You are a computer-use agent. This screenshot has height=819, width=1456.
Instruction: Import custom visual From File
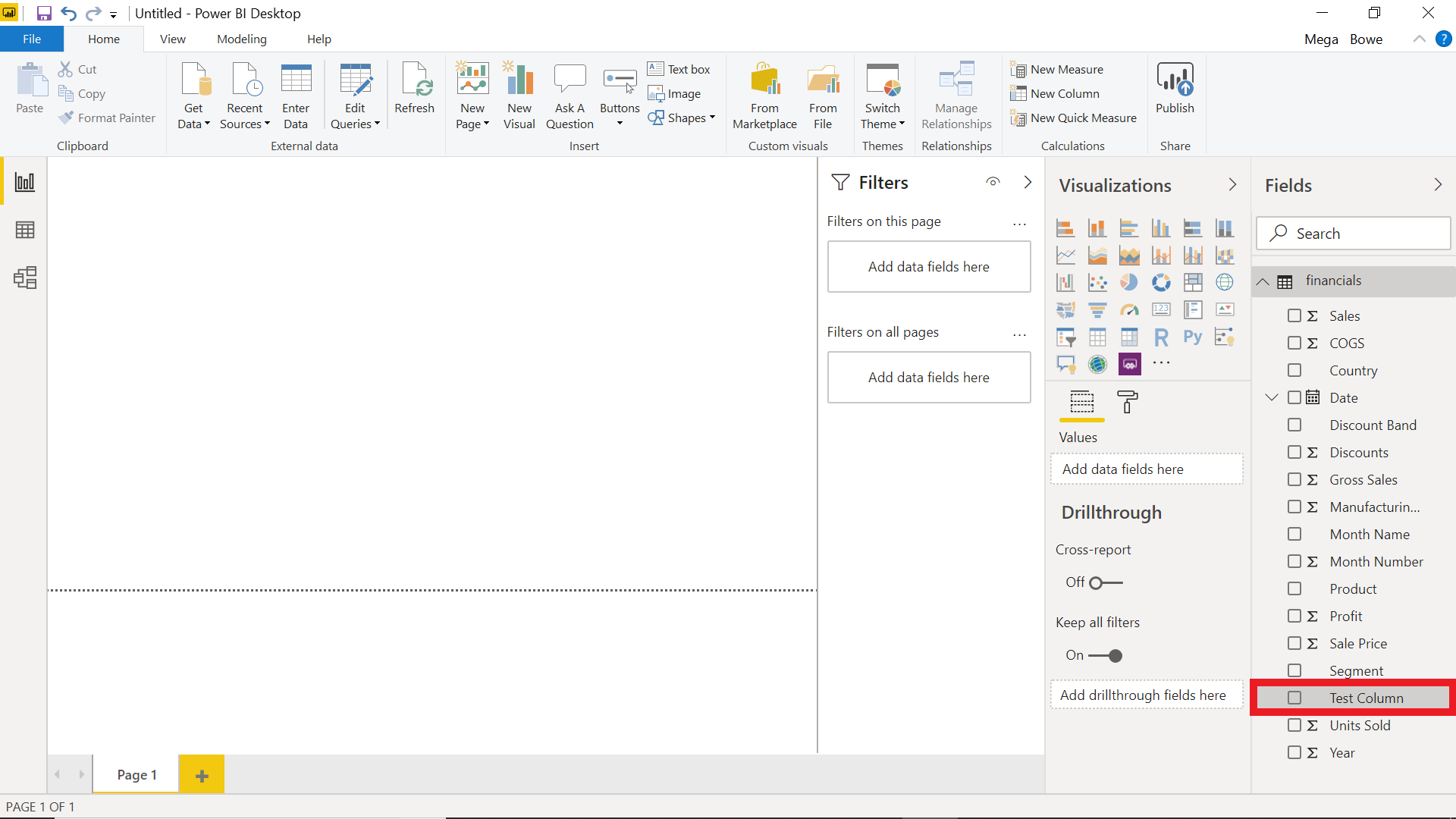click(823, 96)
